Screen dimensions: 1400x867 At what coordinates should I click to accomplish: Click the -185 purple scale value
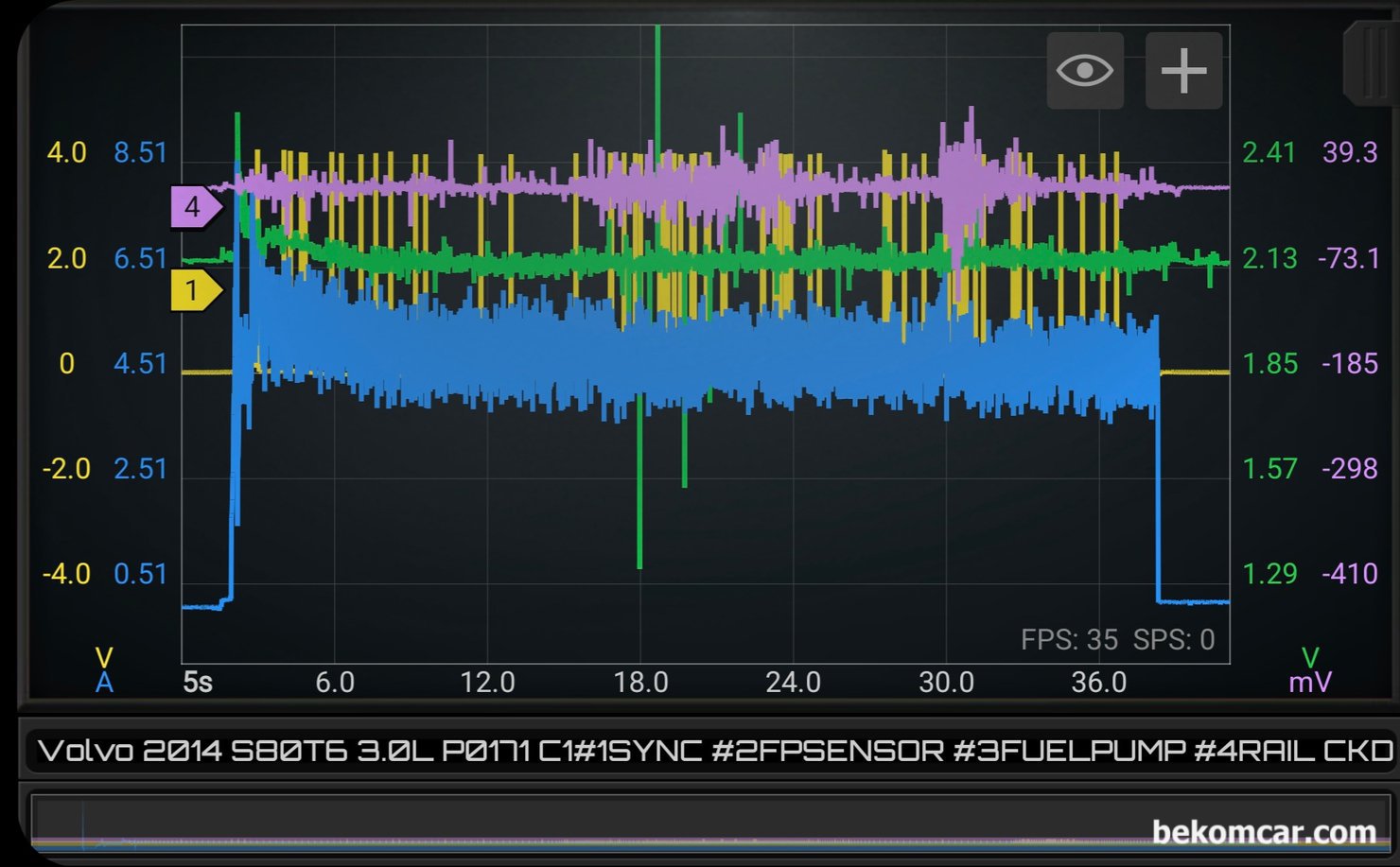pyautogui.click(x=1350, y=364)
